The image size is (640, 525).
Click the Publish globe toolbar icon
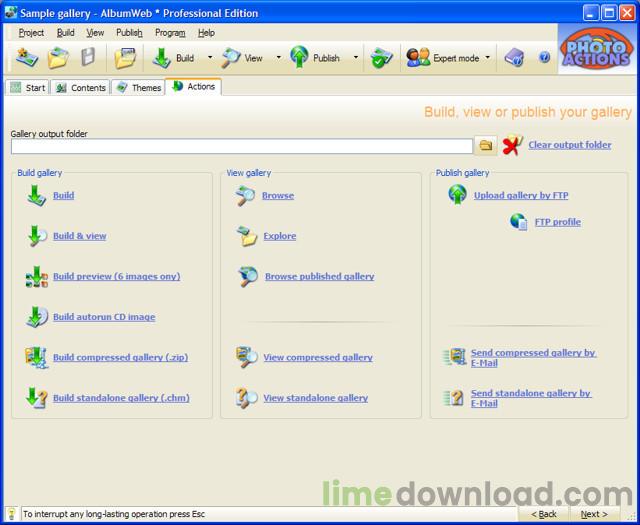[299, 57]
